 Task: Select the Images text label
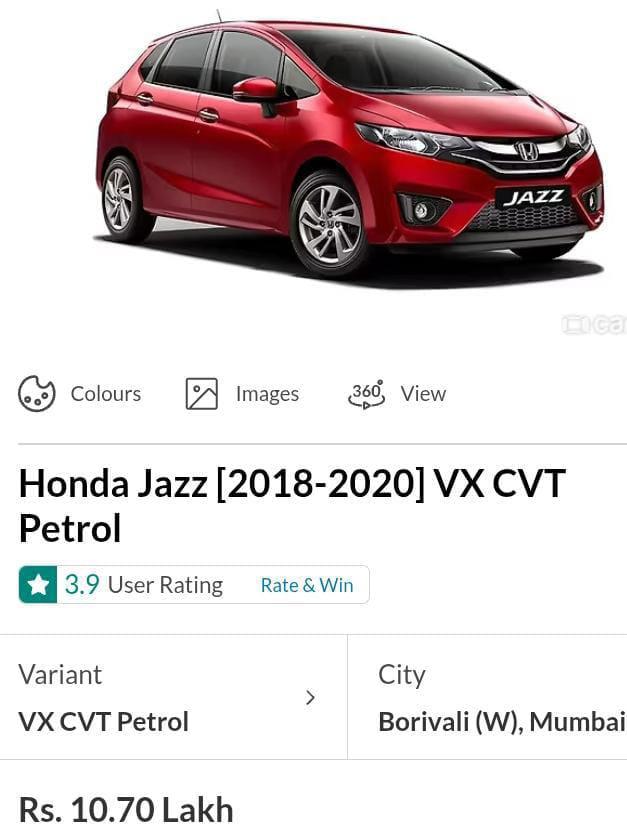point(267,394)
